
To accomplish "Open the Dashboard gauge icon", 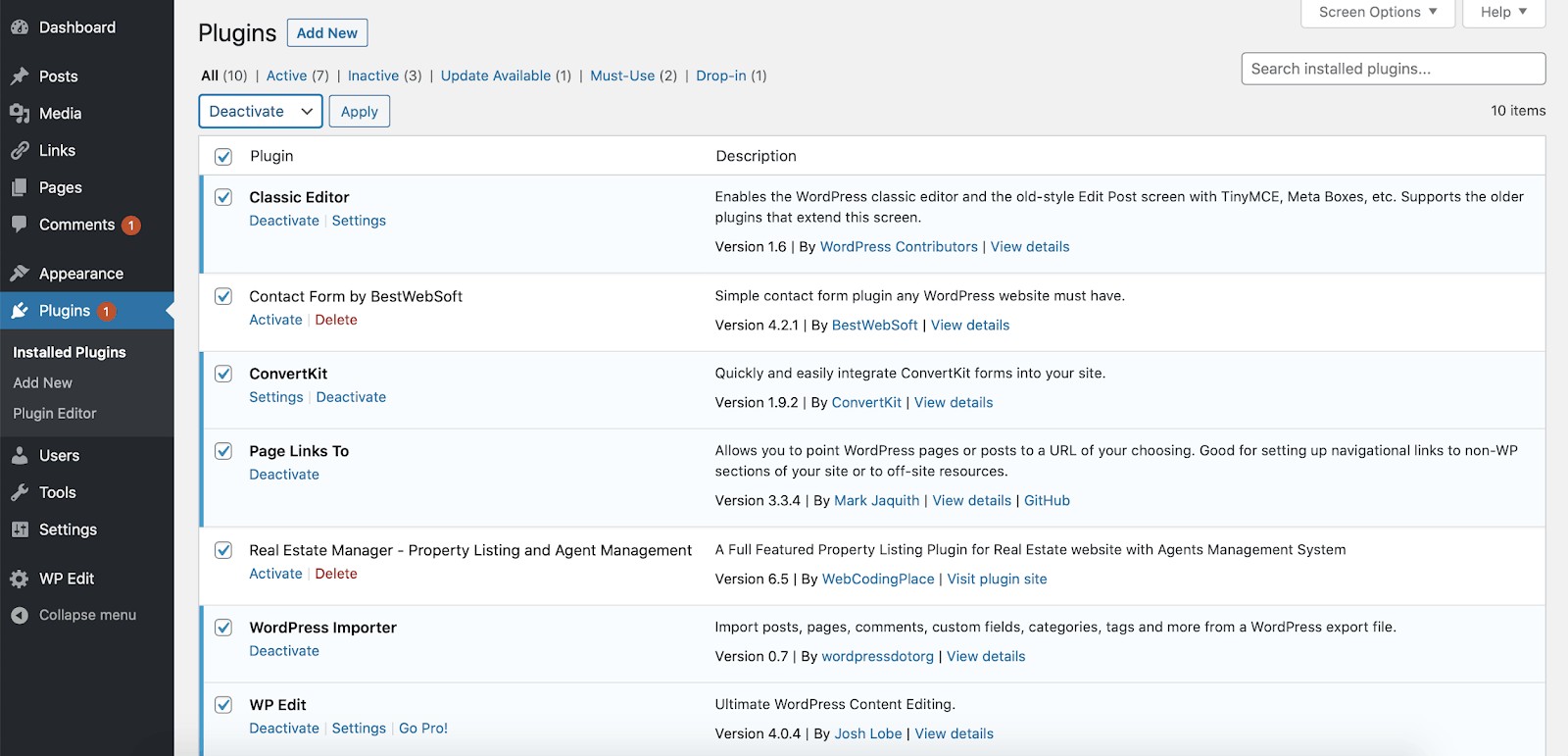I will click(20, 27).
